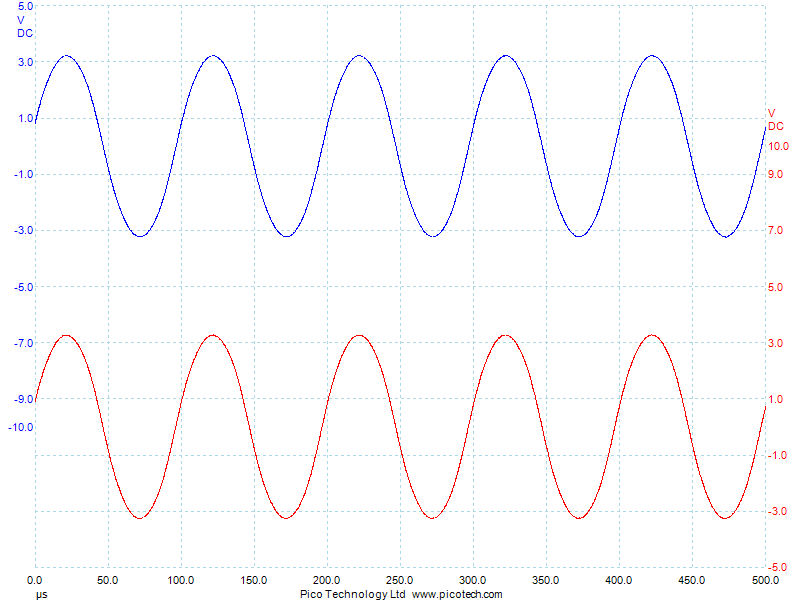Click the blue DC coupling label
Viewport: 800px width, 600px height.
[25, 33]
